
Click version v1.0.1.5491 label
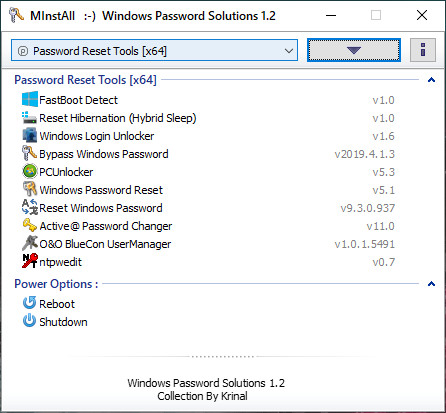(x=365, y=244)
